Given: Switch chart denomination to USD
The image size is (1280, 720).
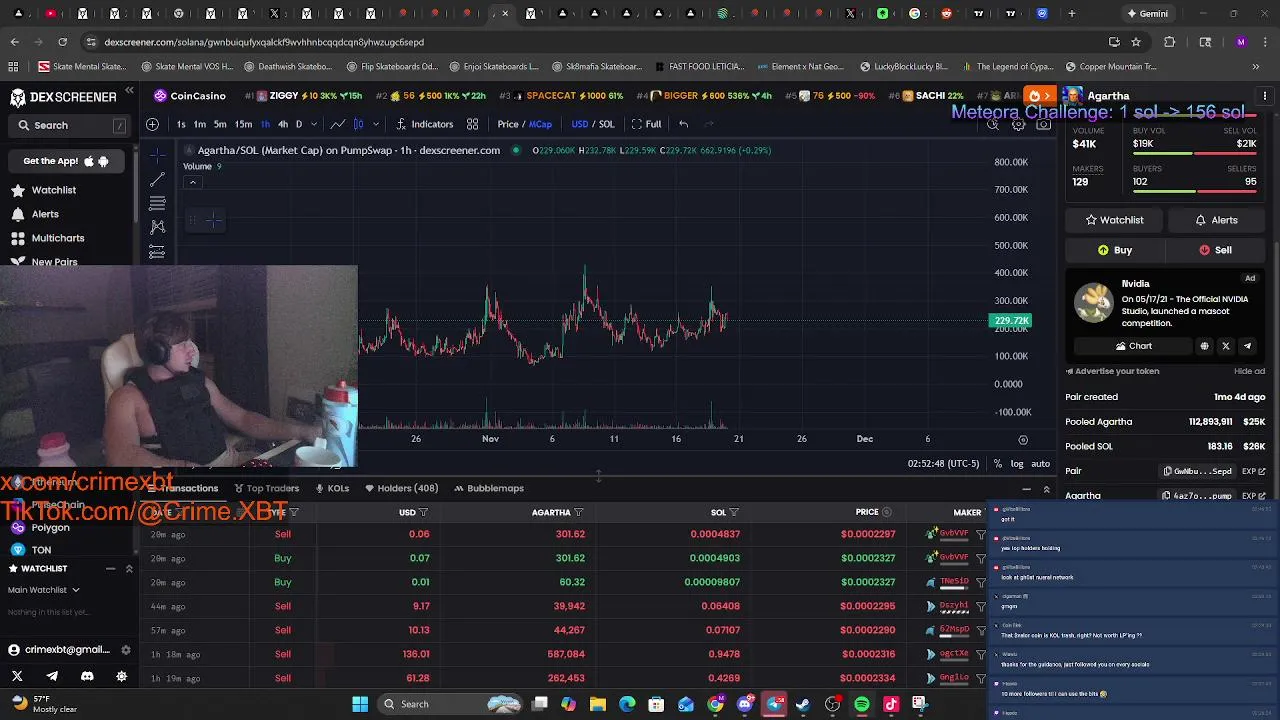Looking at the screenshot, I should pos(580,124).
